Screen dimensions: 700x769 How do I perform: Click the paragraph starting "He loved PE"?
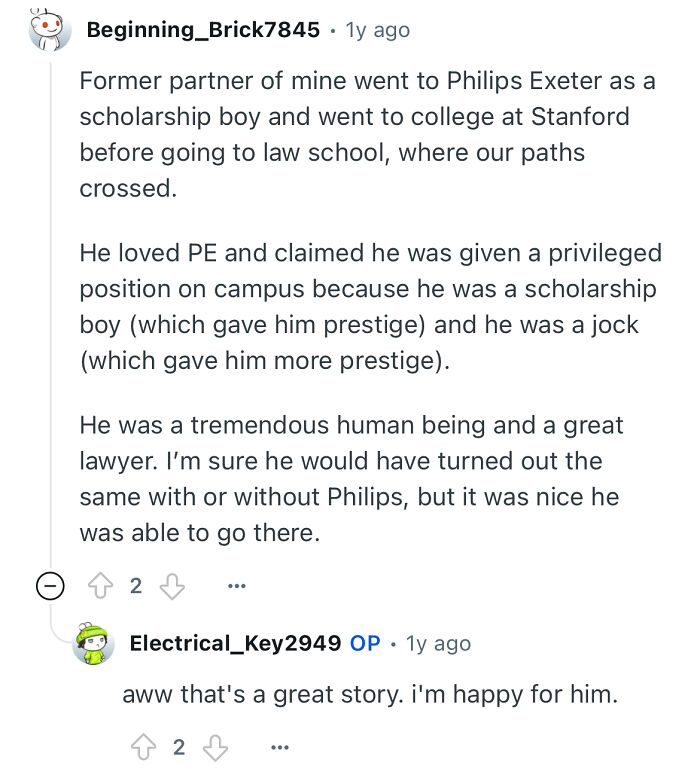coord(369,307)
